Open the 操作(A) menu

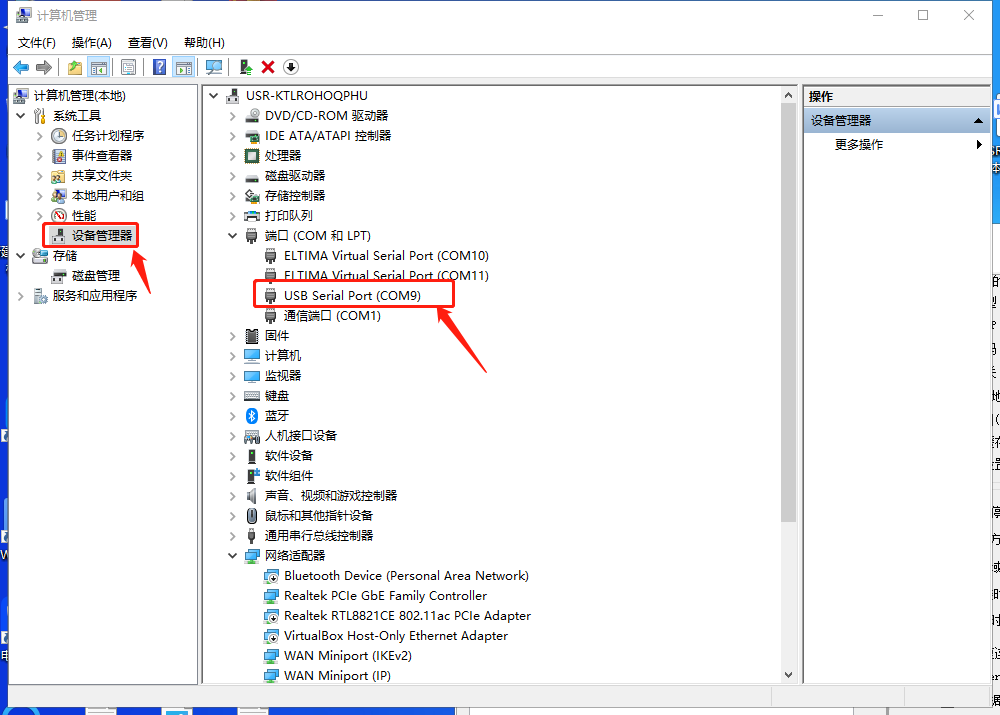click(91, 43)
